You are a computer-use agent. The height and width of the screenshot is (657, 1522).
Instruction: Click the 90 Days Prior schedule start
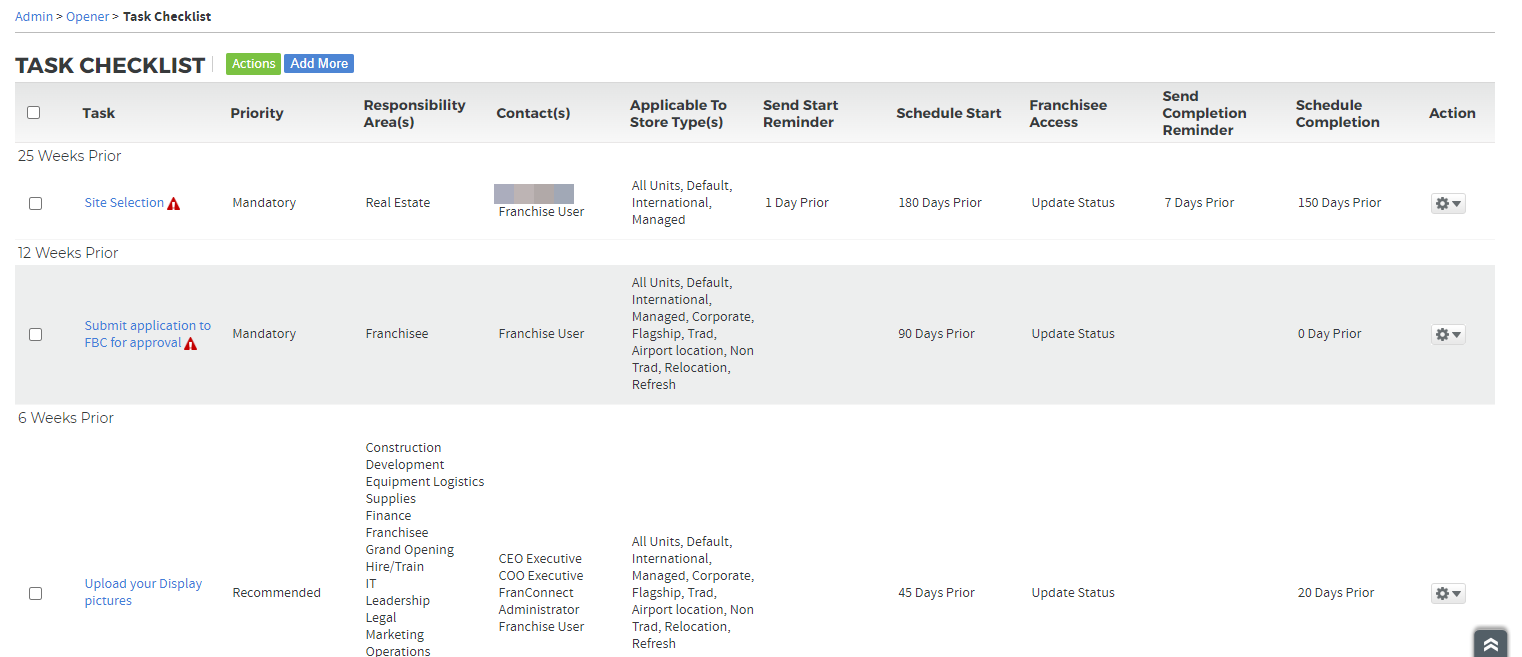click(936, 334)
